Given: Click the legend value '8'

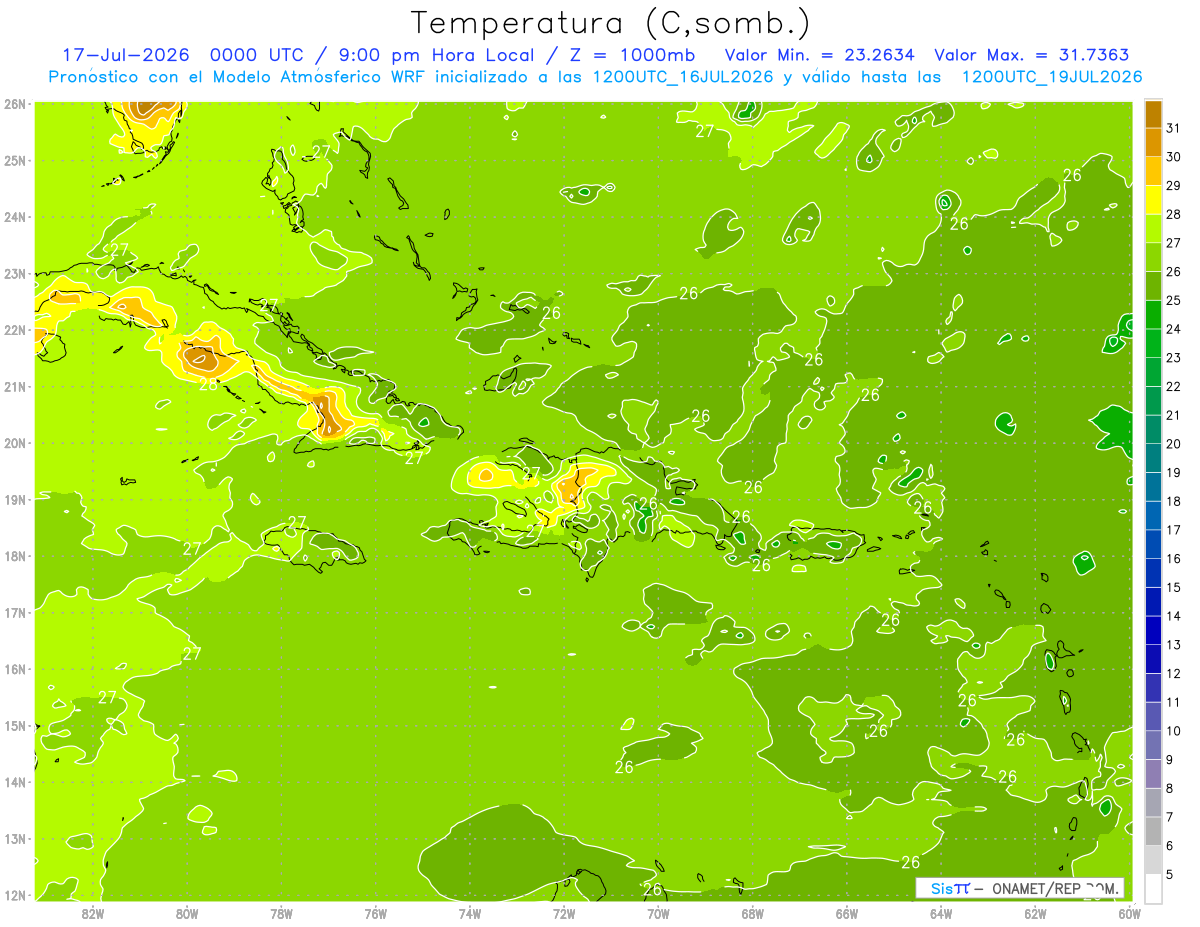Looking at the screenshot, I should click(1171, 788).
